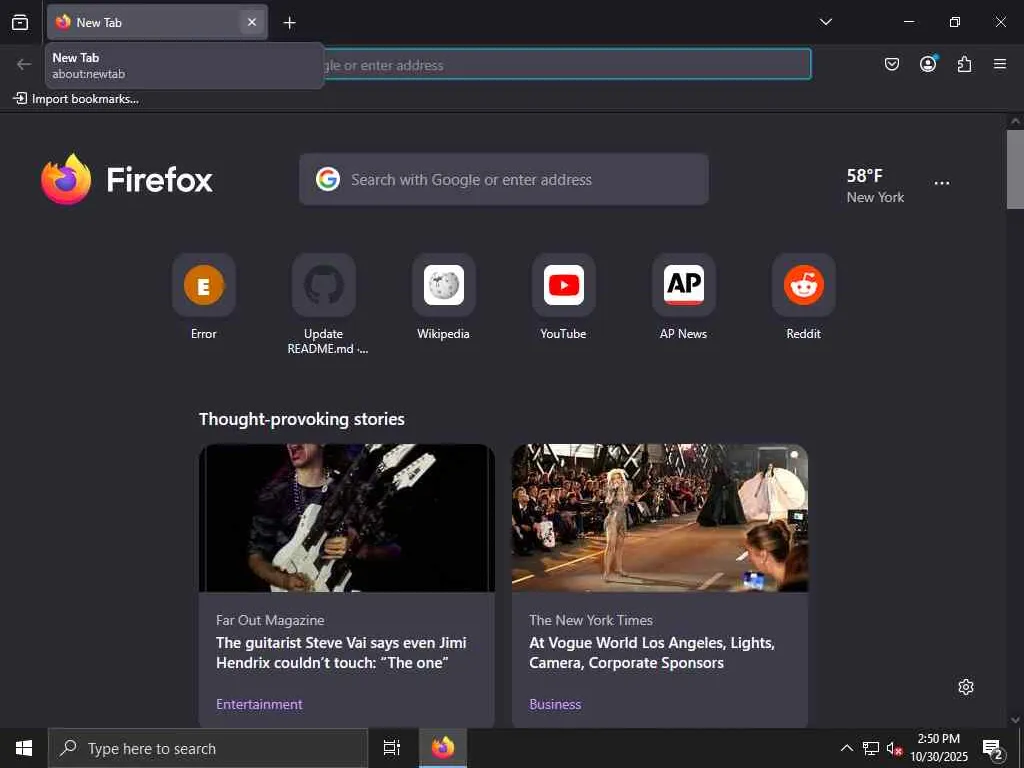Click the taskbar Type here to search box
Viewport: 1024px width, 768px height.
coord(208,748)
